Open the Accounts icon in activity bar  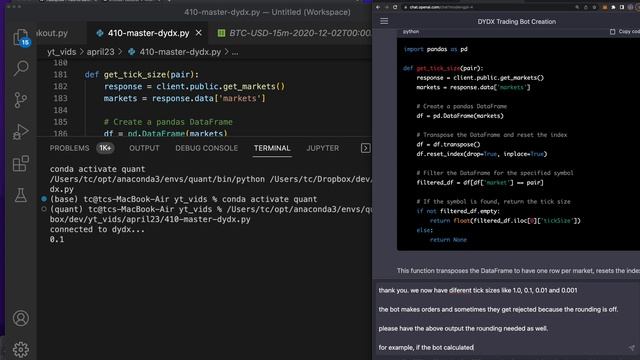pyautogui.click(x=21, y=318)
